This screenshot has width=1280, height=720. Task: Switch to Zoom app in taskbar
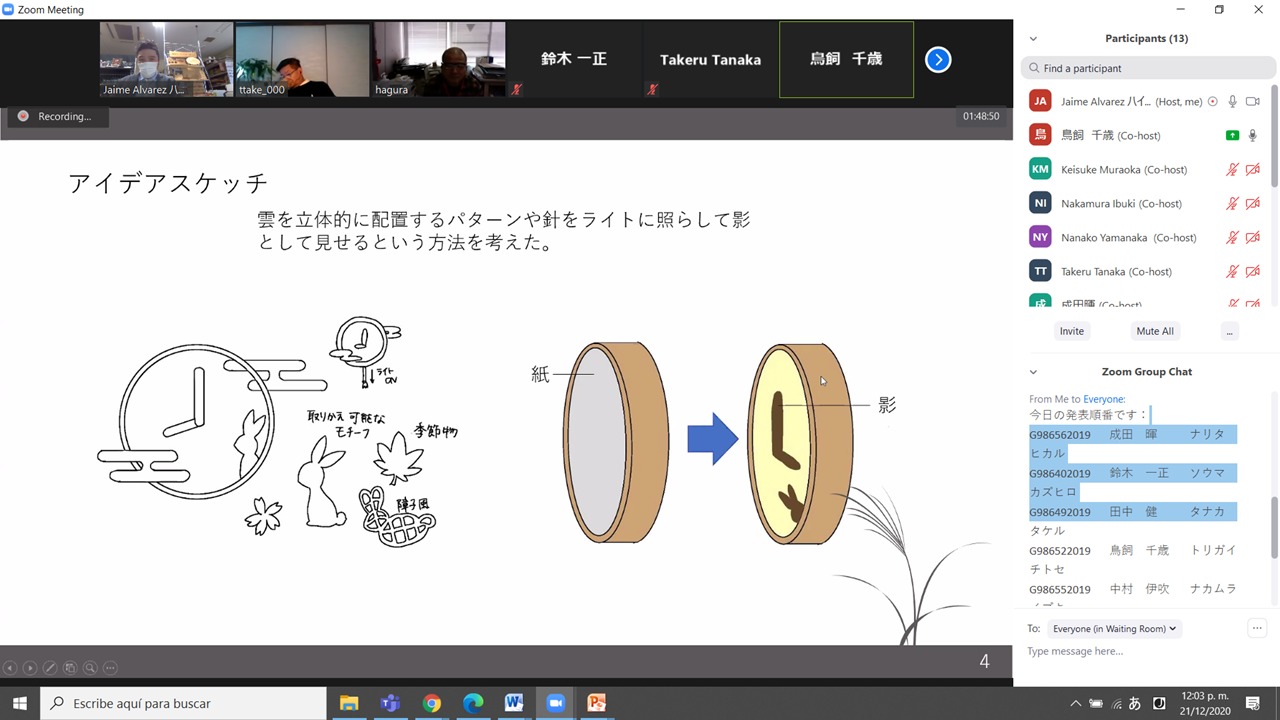555,703
